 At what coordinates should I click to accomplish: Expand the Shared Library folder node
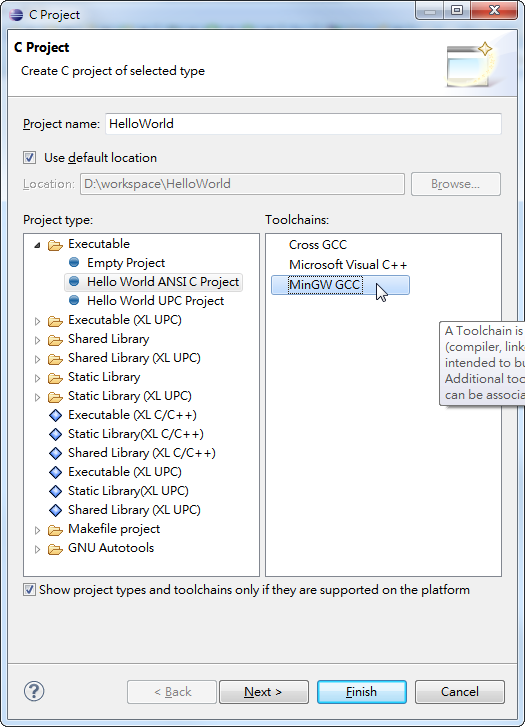[38, 340]
